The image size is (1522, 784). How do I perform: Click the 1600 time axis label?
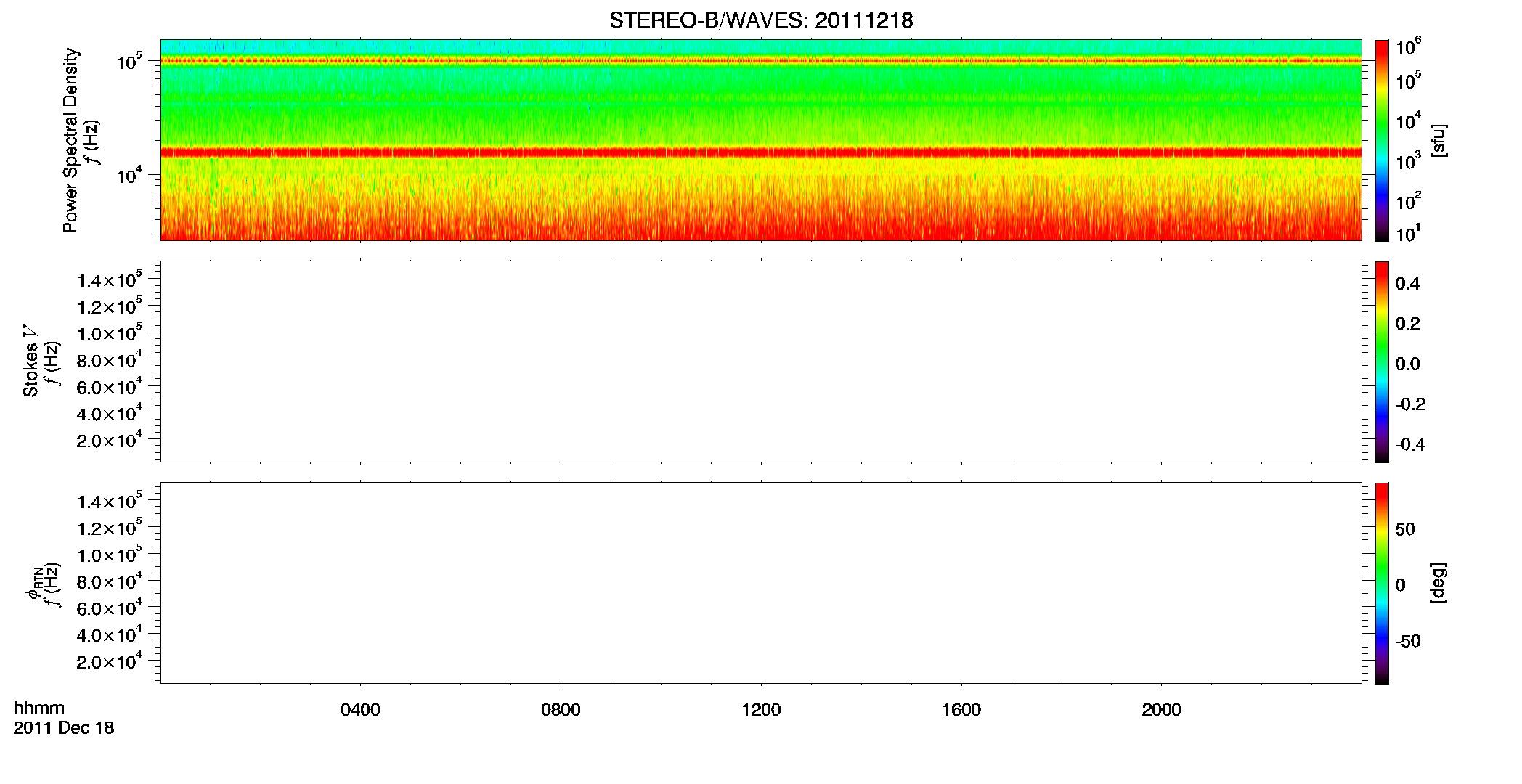click(961, 710)
